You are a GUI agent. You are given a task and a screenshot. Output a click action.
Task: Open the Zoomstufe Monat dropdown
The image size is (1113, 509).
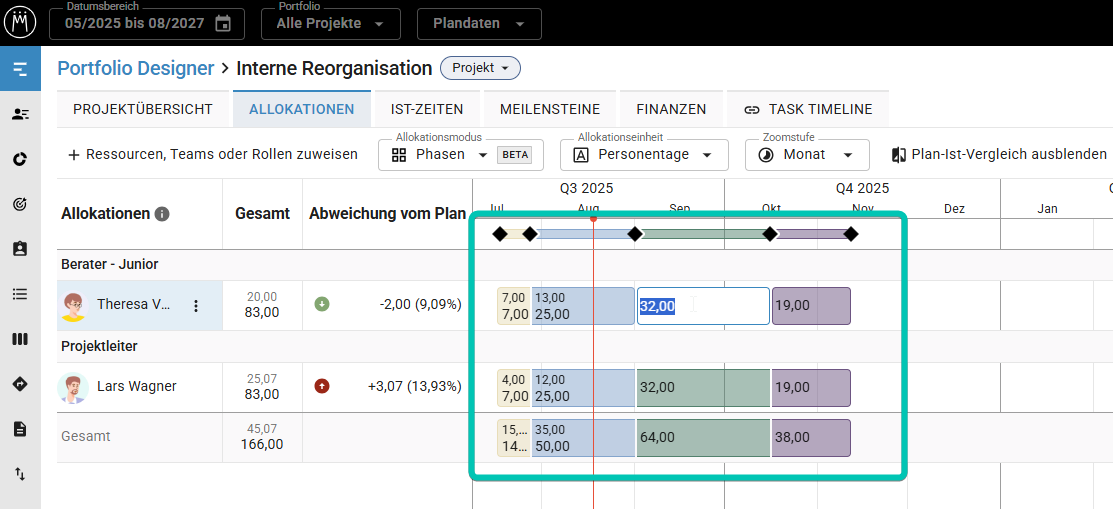(807, 155)
